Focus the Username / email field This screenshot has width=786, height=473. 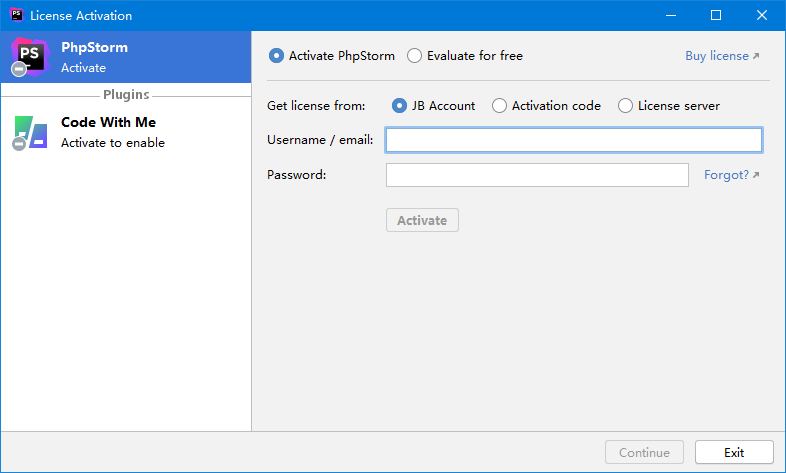[573, 140]
